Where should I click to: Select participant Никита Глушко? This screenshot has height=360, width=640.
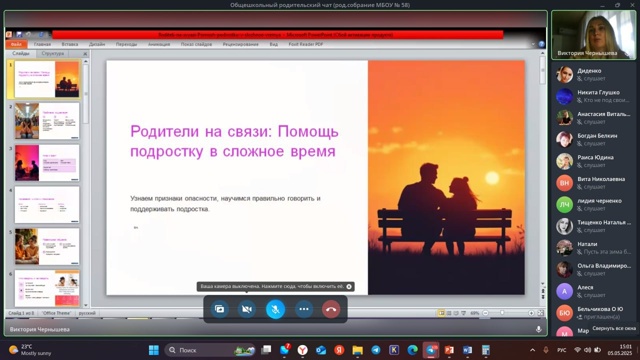coord(594,96)
